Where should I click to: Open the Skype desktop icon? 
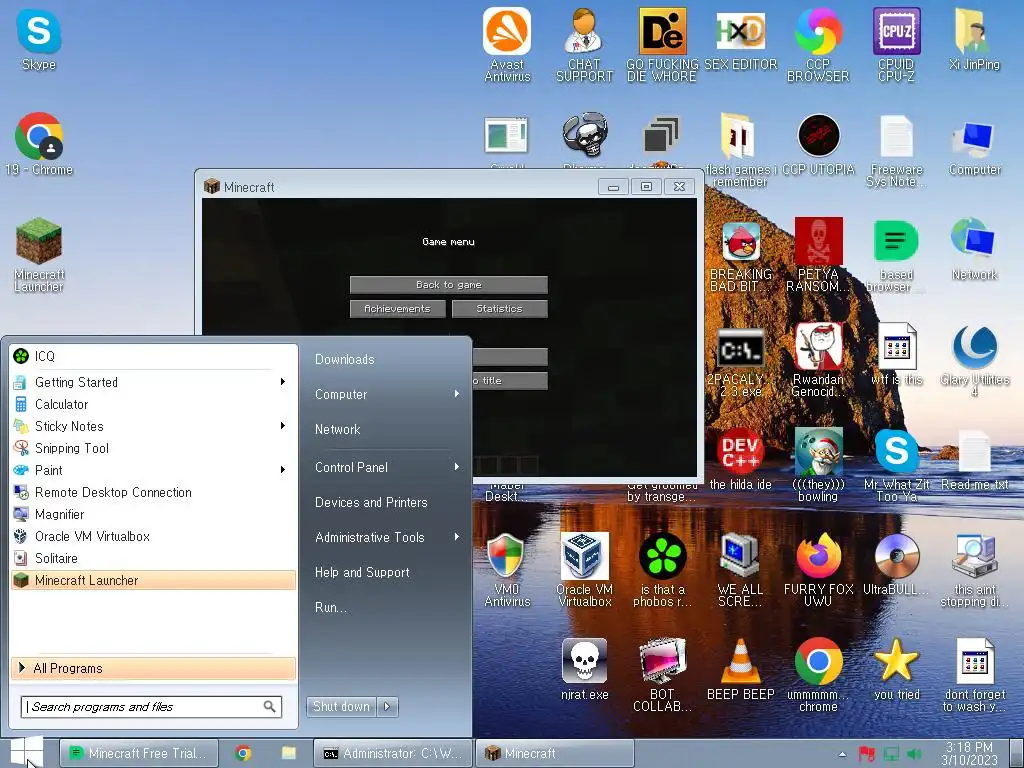(39, 40)
